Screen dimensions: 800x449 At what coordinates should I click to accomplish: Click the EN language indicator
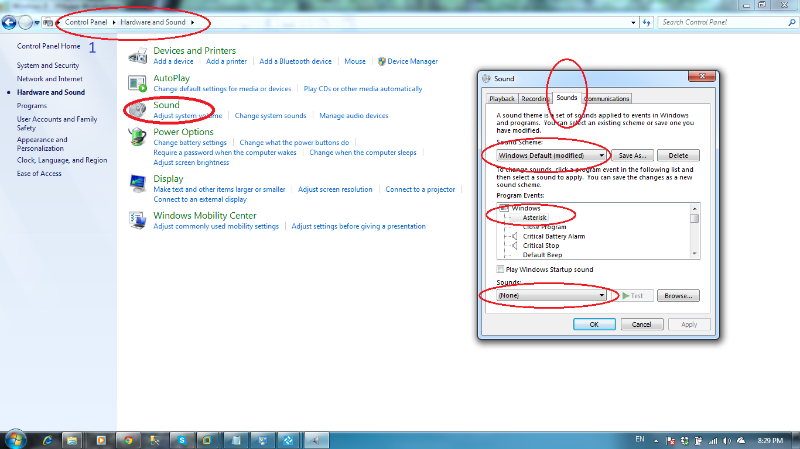pyautogui.click(x=640, y=439)
